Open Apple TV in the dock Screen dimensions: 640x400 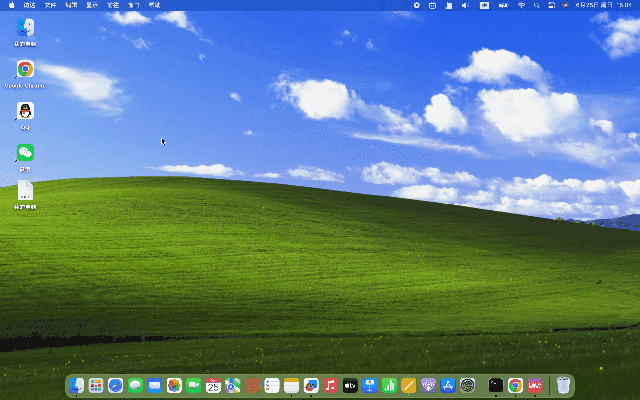click(x=350, y=385)
